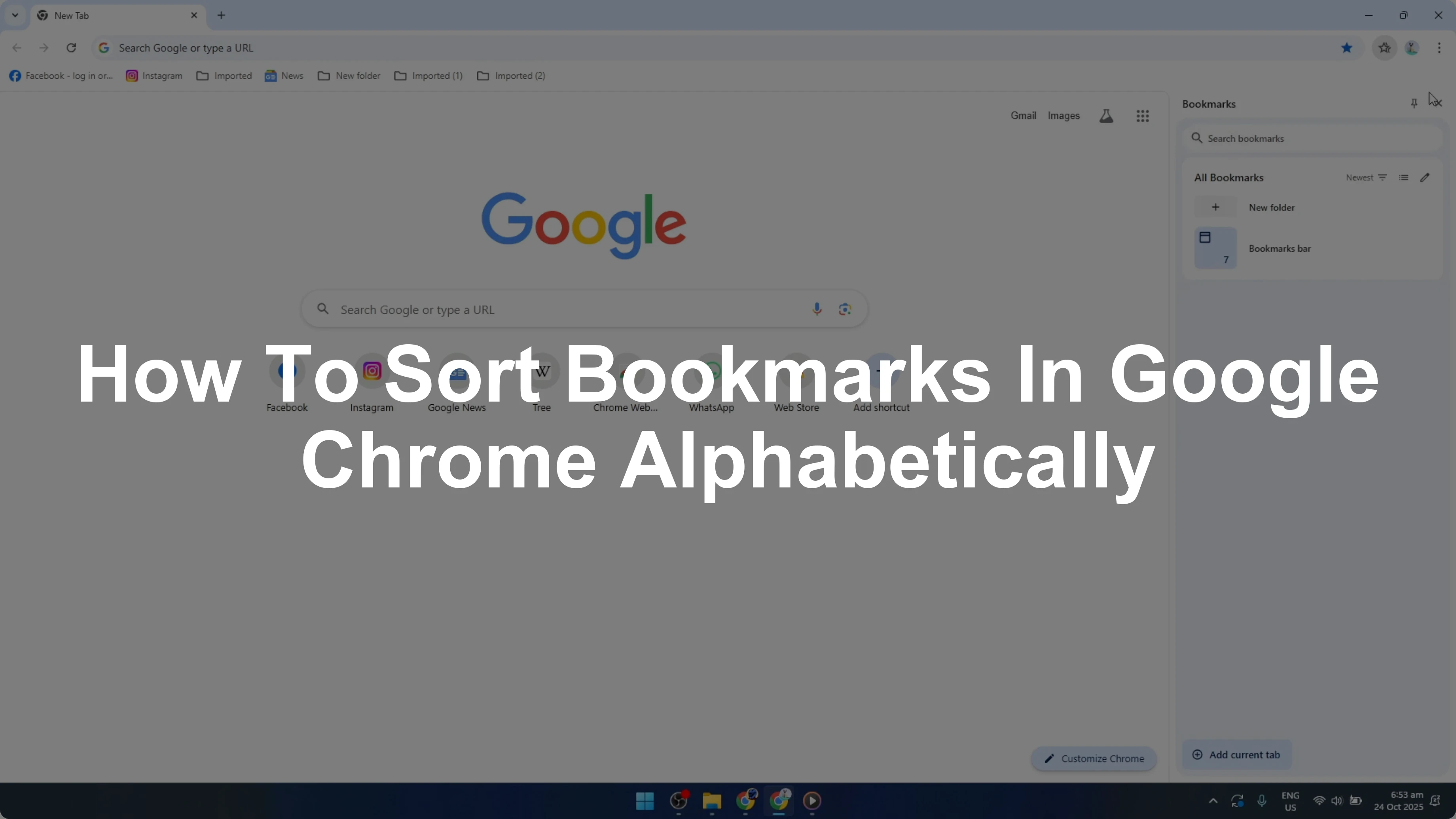Start voice search with microphone icon
This screenshot has width=1456, height=819.
click(816, 309)
